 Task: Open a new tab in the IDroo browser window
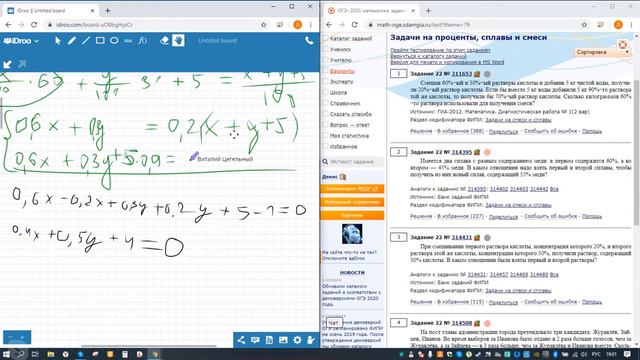pos(108,11)
